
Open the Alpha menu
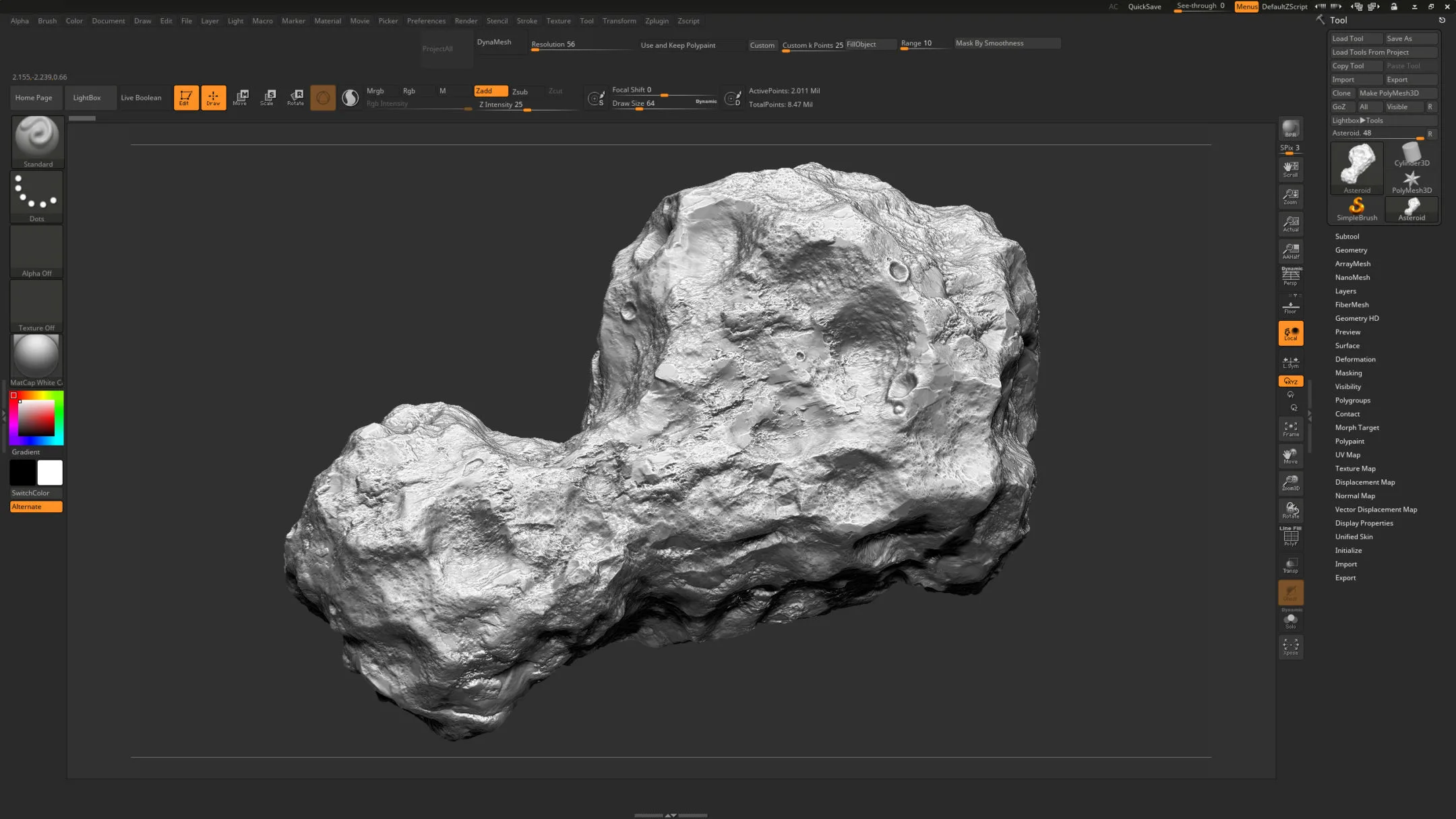pos(20,21)
